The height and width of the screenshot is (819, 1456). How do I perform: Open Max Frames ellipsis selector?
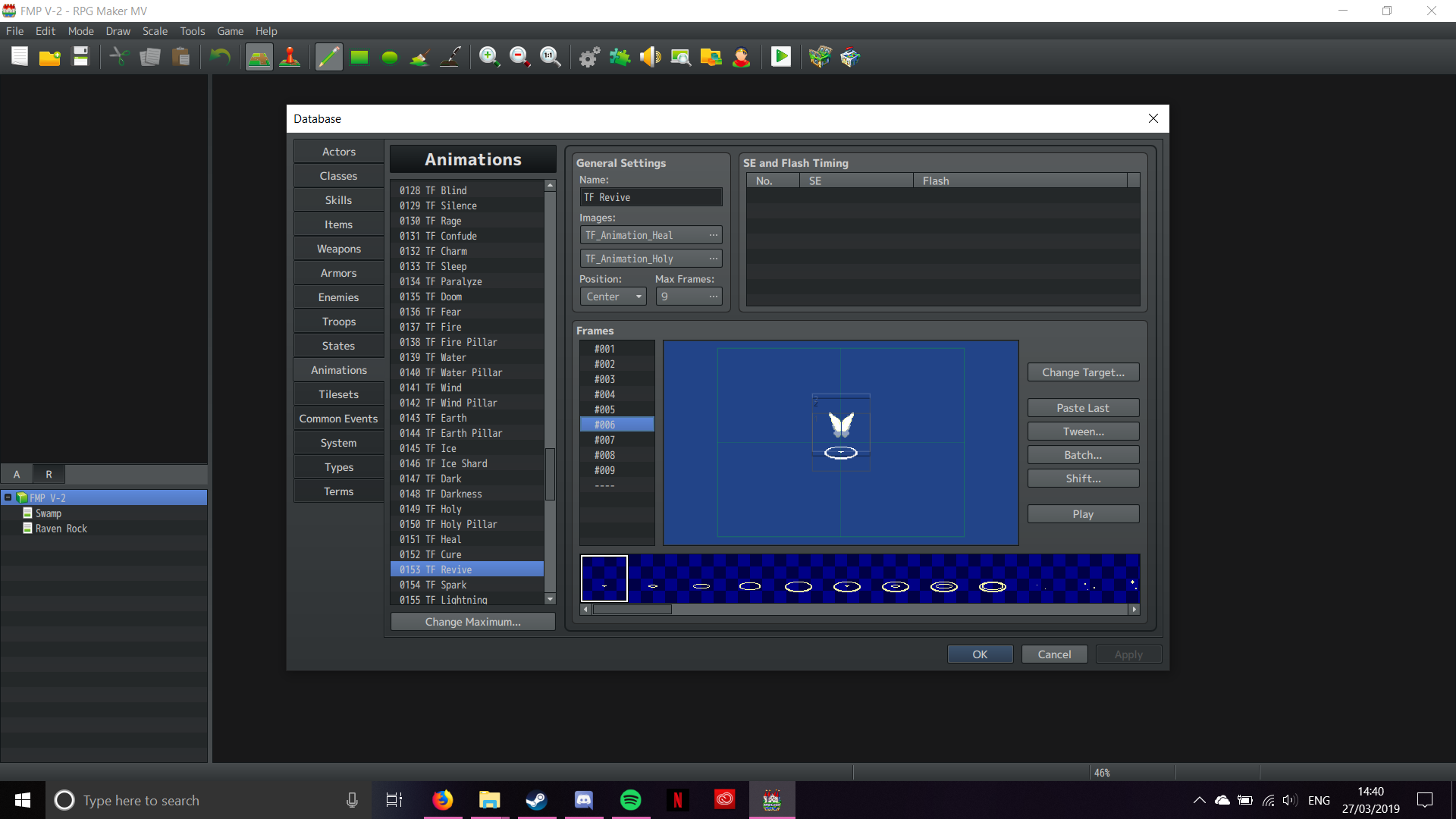click(x=713, y=297)
